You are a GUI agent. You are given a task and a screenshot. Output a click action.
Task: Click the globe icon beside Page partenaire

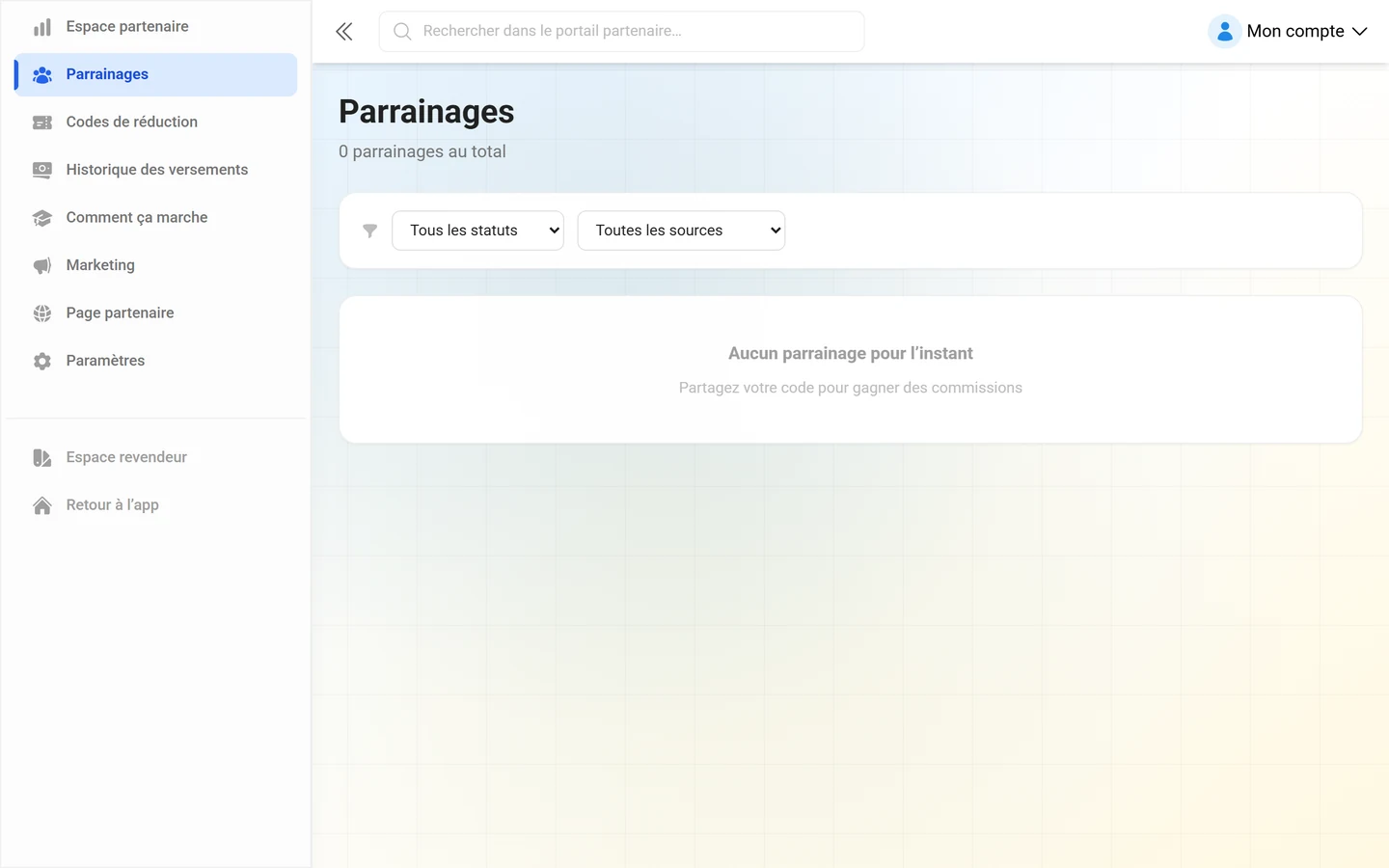pyautogui.click(x=42, y=313)
